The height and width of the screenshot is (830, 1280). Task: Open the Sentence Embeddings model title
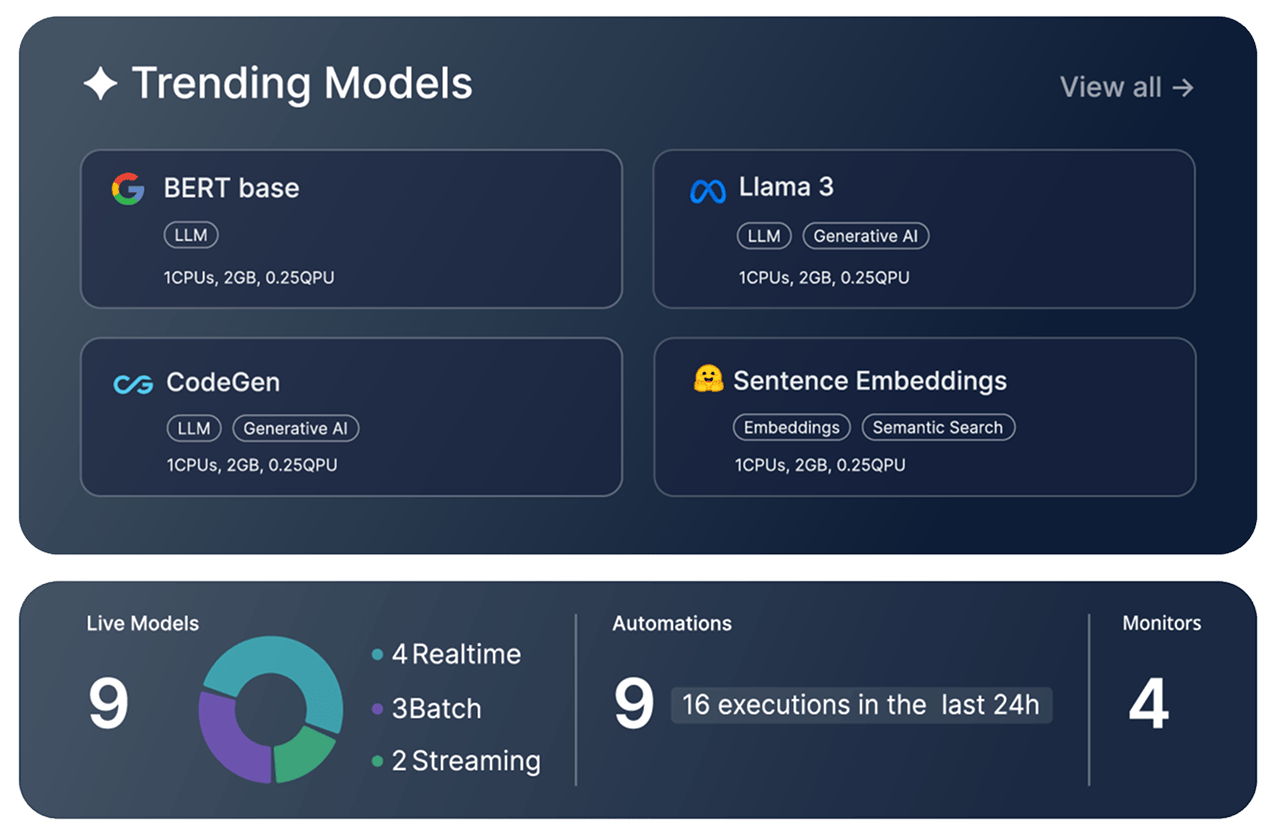(x=869, y=380)
